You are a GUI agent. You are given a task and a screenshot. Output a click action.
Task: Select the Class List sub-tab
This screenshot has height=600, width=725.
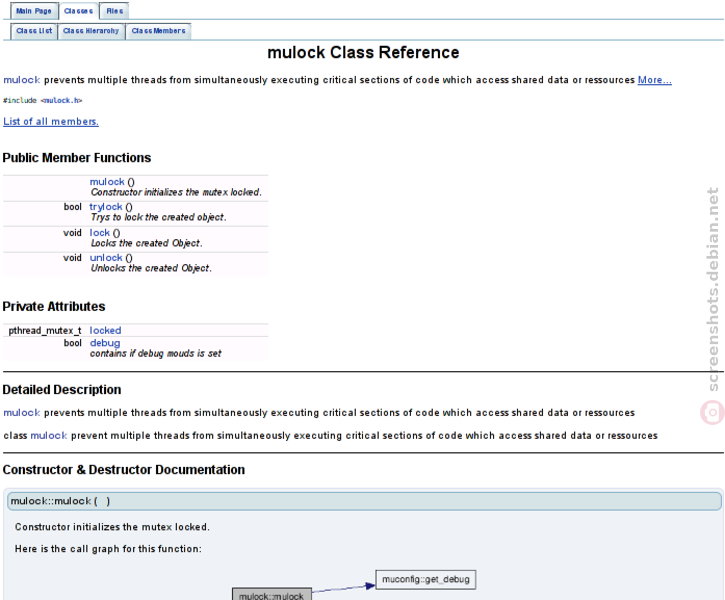34,31
